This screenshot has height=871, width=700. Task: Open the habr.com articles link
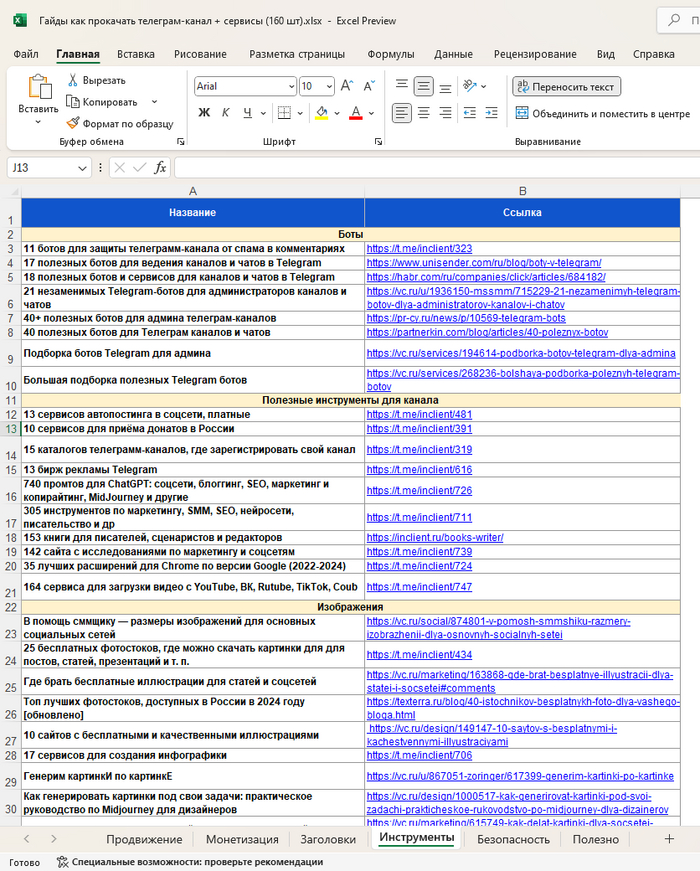coord(486,277)
